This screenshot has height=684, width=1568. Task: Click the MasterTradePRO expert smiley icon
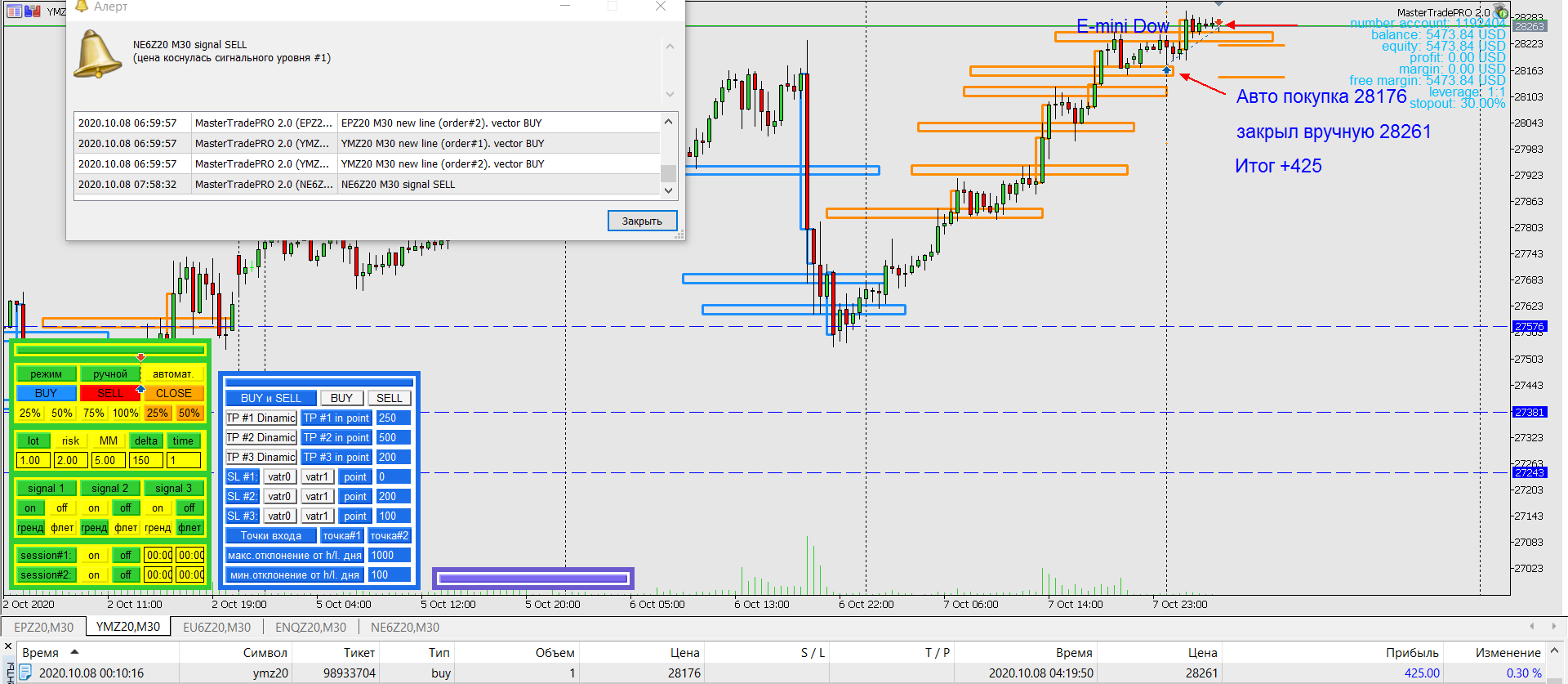[1499, 11]
